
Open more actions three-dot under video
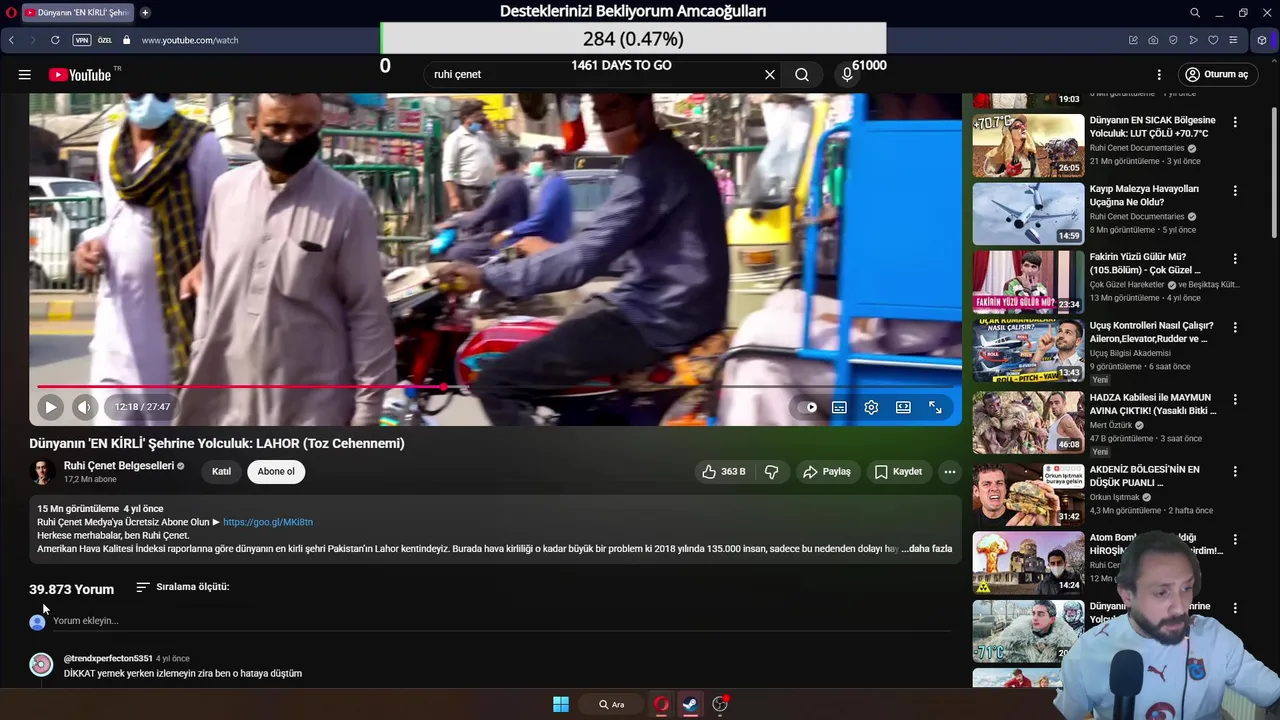(x=950, y=472)
